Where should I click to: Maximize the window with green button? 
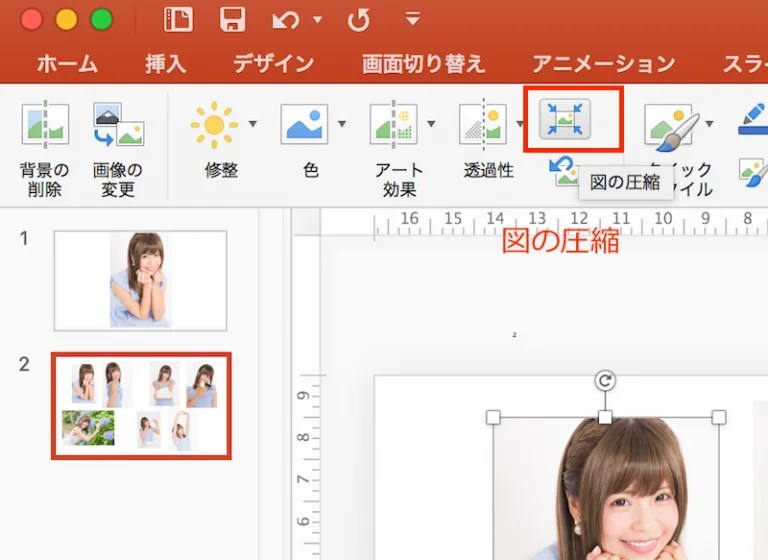[x=101, y=20]
